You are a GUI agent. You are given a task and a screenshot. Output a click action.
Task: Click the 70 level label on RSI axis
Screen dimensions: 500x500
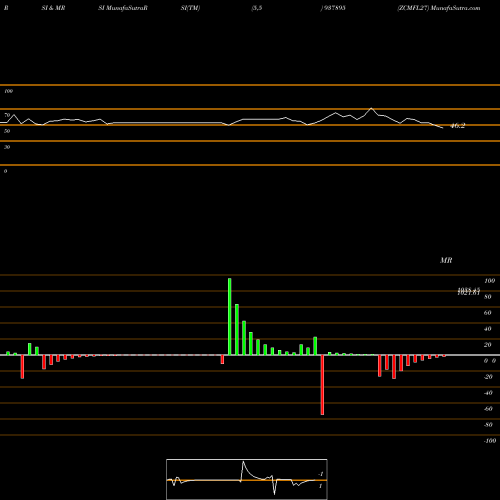click(7, 115)
